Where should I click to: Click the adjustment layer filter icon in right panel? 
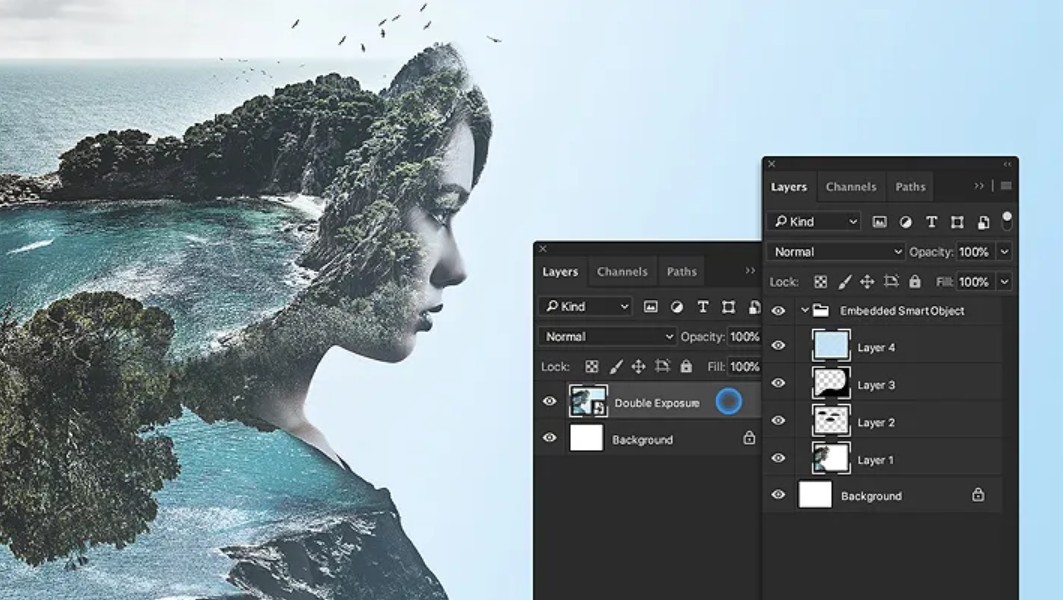tap(905, 222)
